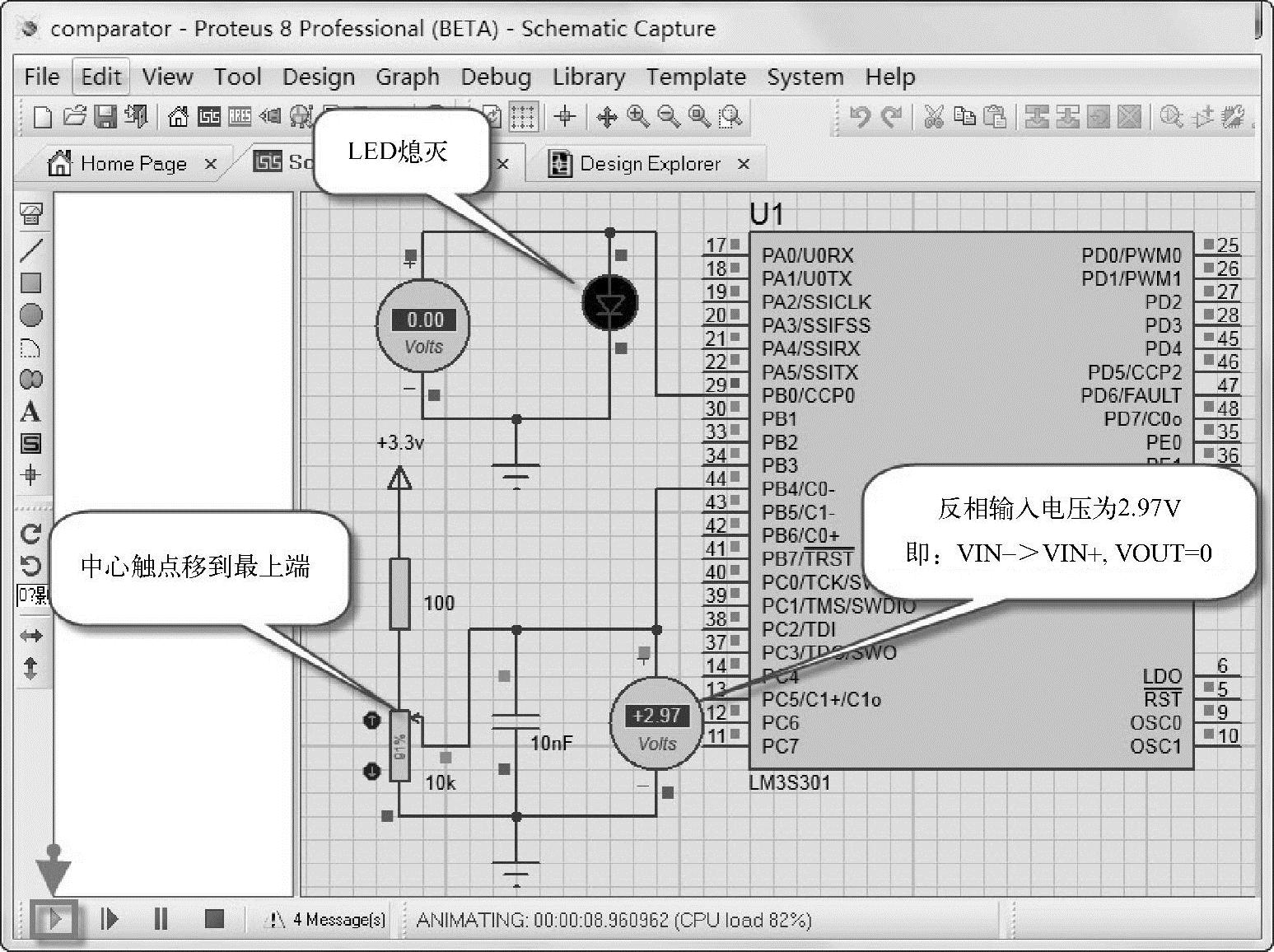Start the simulation with Play button

pos(55,919)
